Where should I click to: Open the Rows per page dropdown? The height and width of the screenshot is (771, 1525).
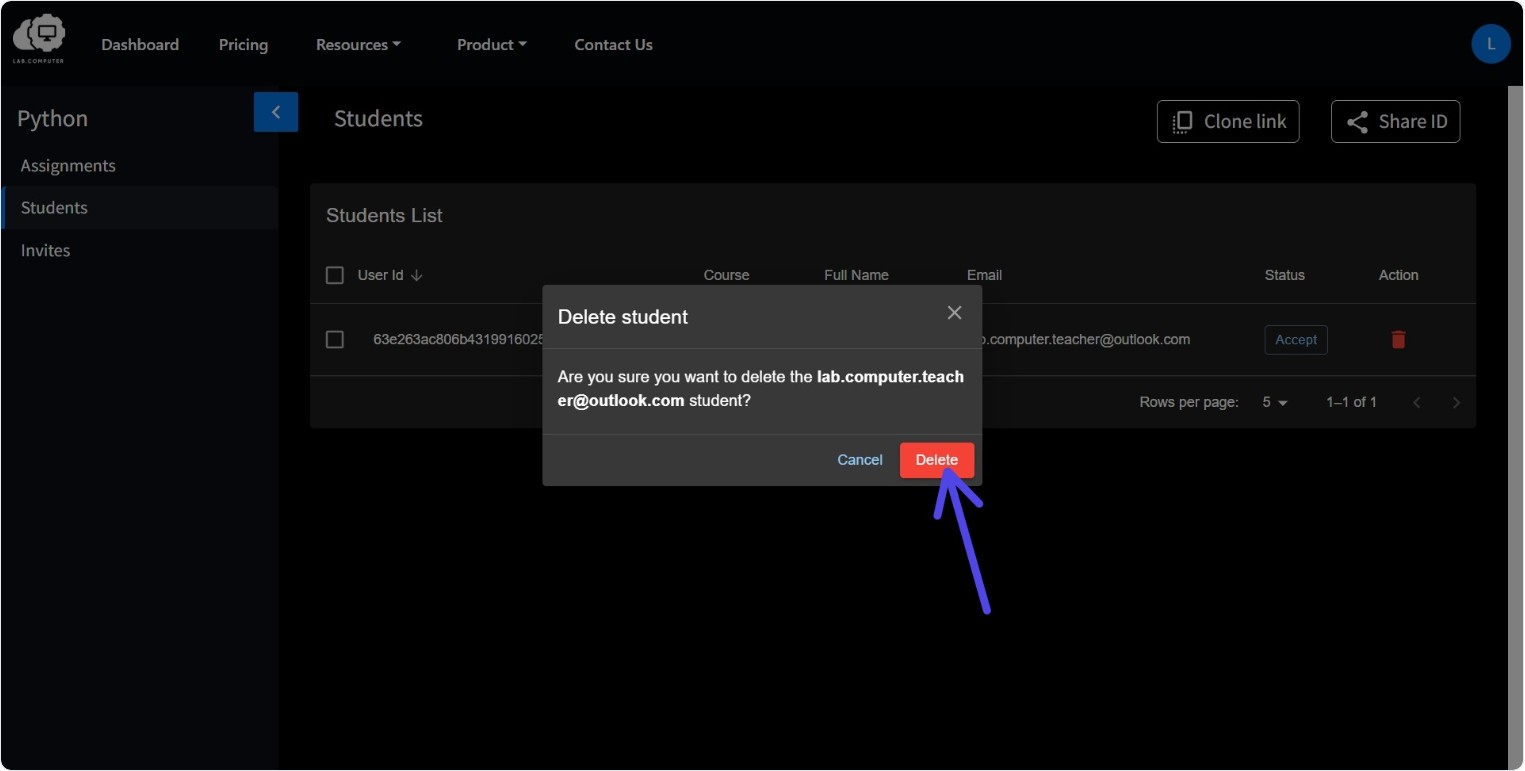click(x=1275, y=402)
